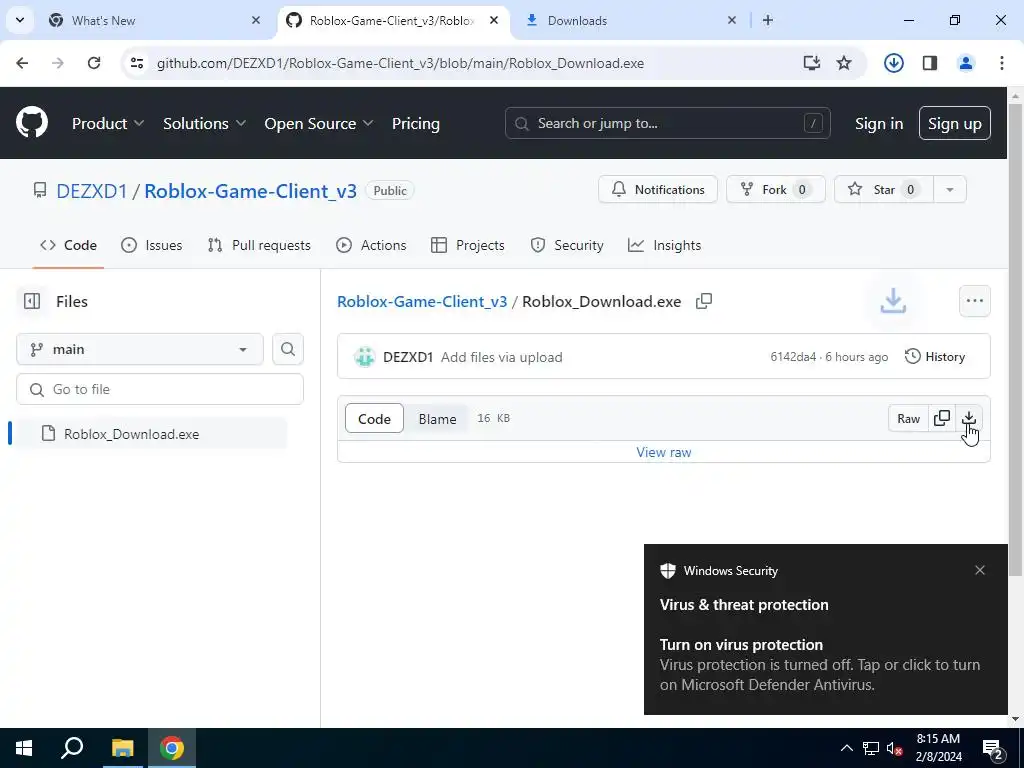Screen dimensions: 1024x768
Task: Select the Code repository tab
Action: (x=68, y=246)
